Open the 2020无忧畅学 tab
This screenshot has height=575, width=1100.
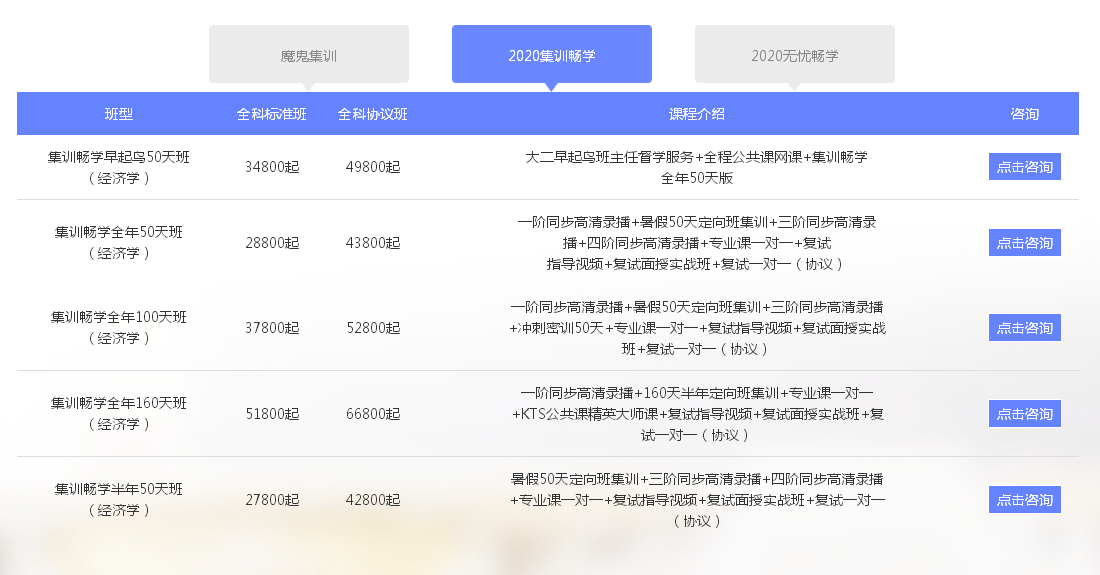point(795,55)
